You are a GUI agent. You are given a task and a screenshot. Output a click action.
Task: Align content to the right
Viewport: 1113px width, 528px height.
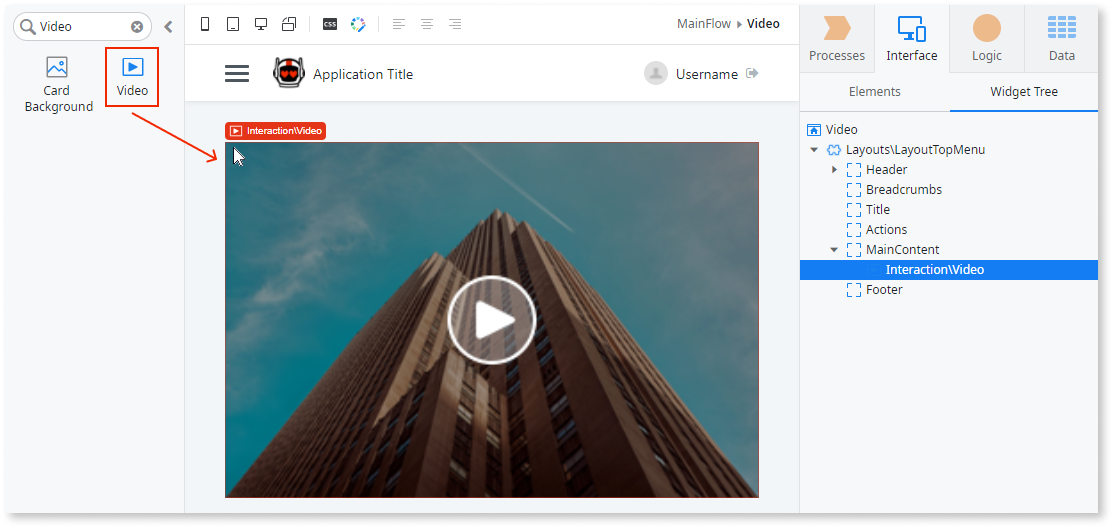[455, 24]
